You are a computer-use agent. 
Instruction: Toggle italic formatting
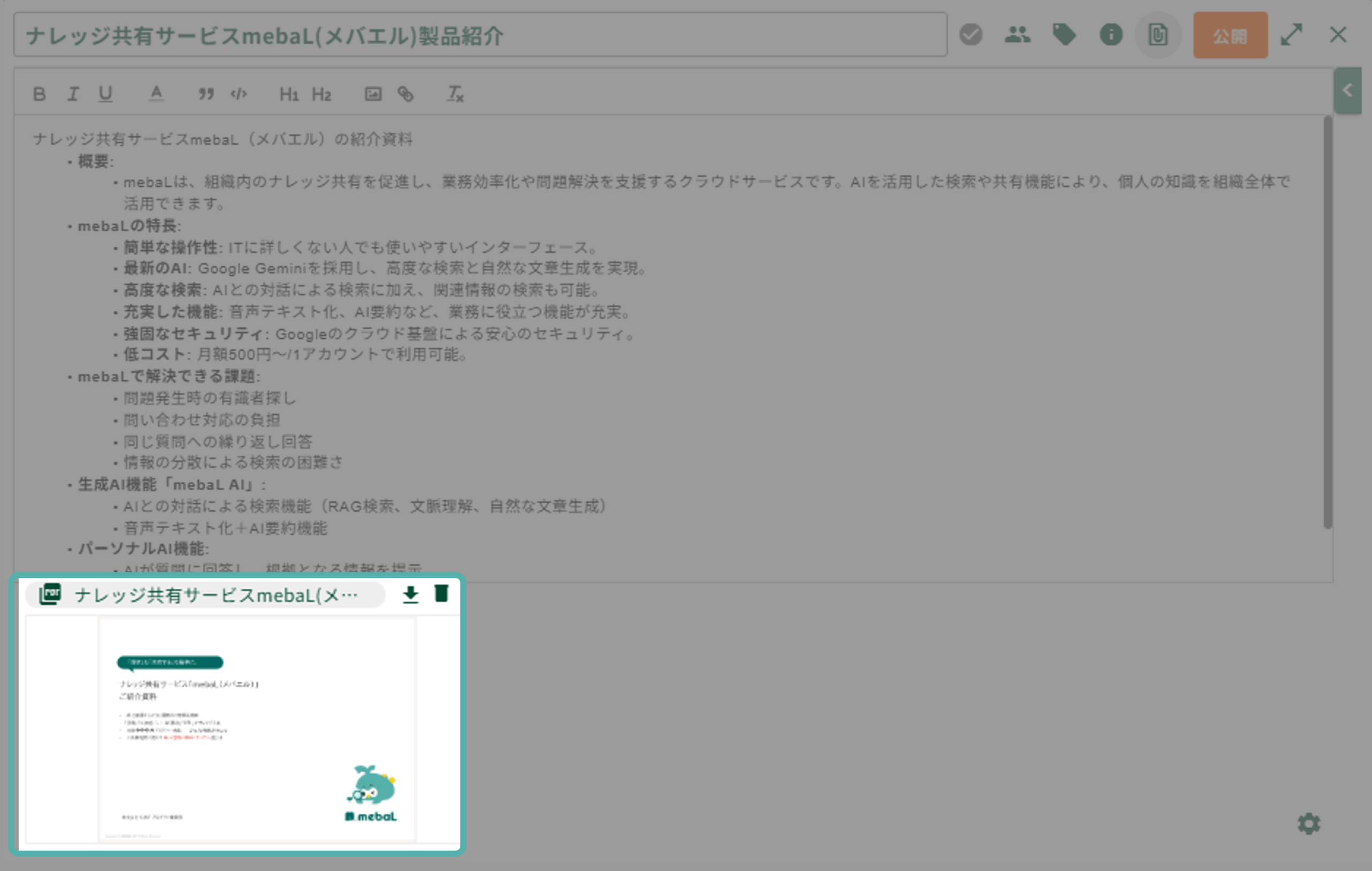tap(72, 94)
